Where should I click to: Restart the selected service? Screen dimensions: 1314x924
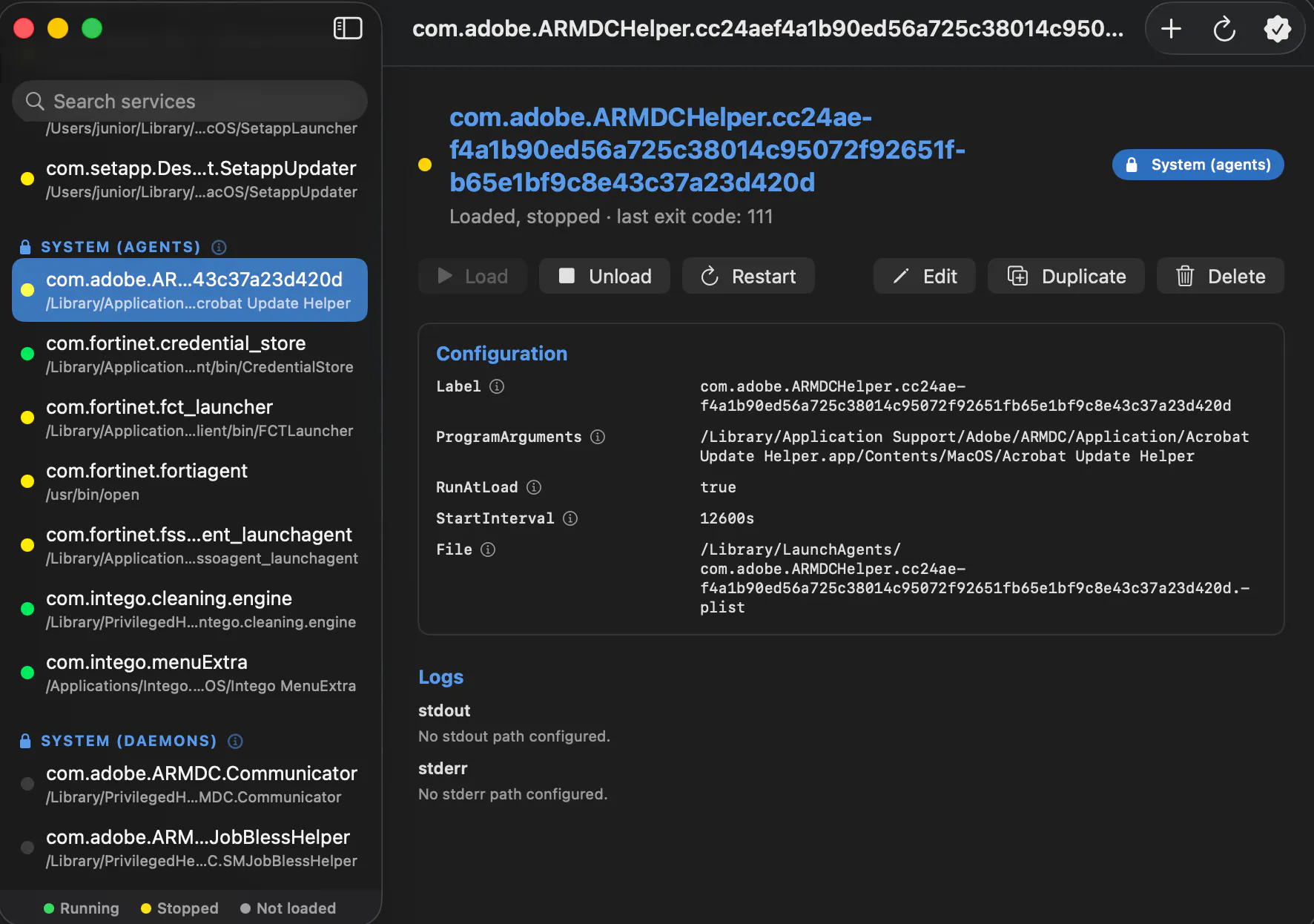(748, 276)
